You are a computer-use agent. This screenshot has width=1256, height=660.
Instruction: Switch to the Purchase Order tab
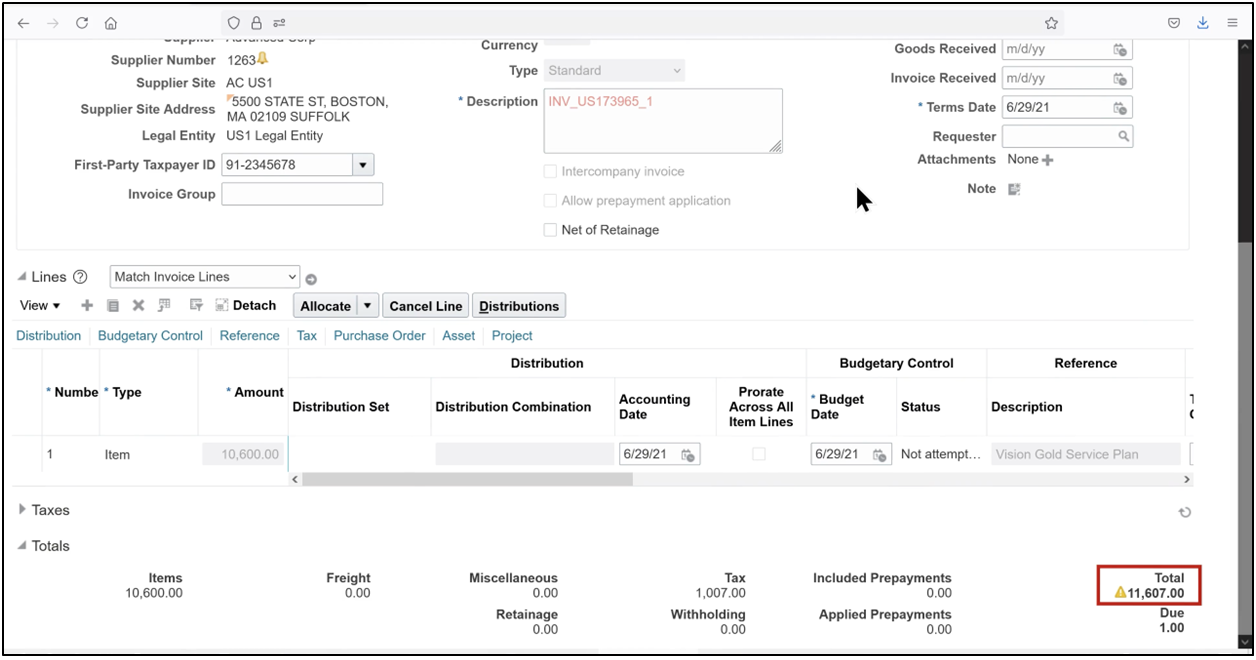pos(379,336)
